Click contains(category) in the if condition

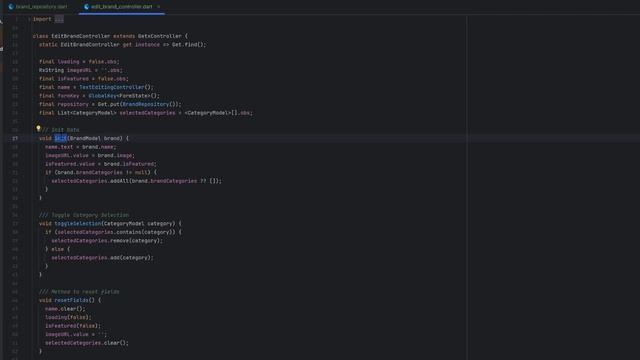[x=145, y=232]
